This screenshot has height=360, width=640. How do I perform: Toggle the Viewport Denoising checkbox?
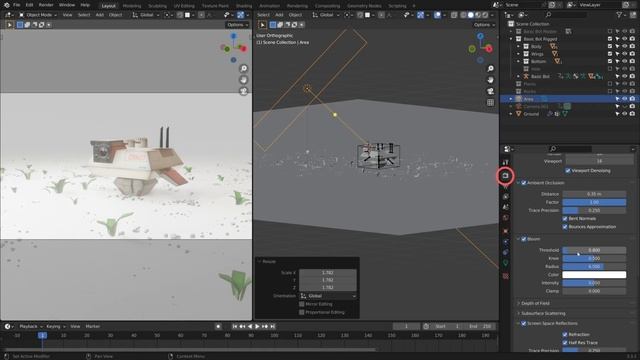[568, 171]
